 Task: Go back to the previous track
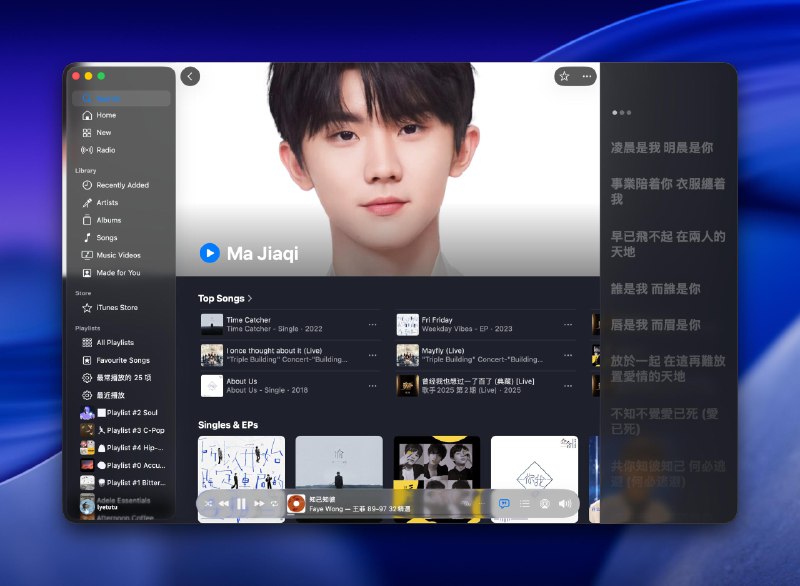[x=224, y=504]
